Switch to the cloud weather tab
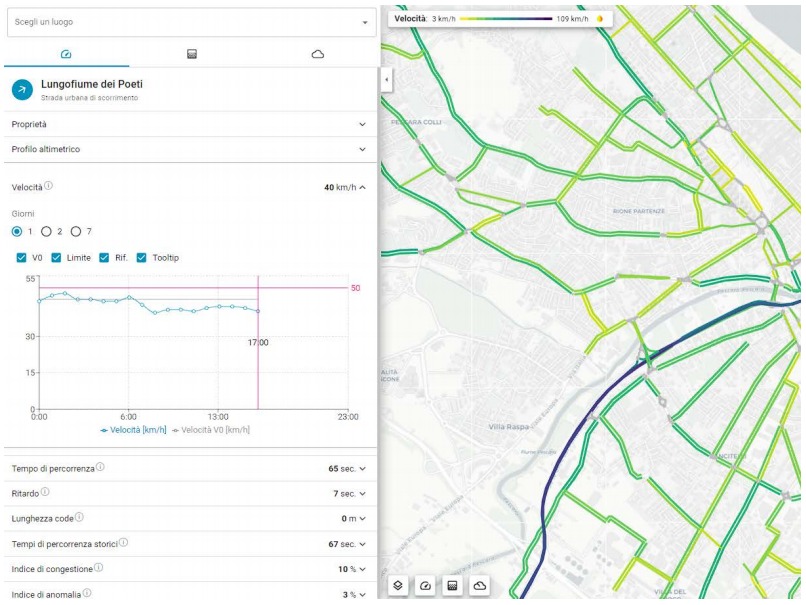The width and height of the screenshot is (806, 605). [x=318, y=54]
